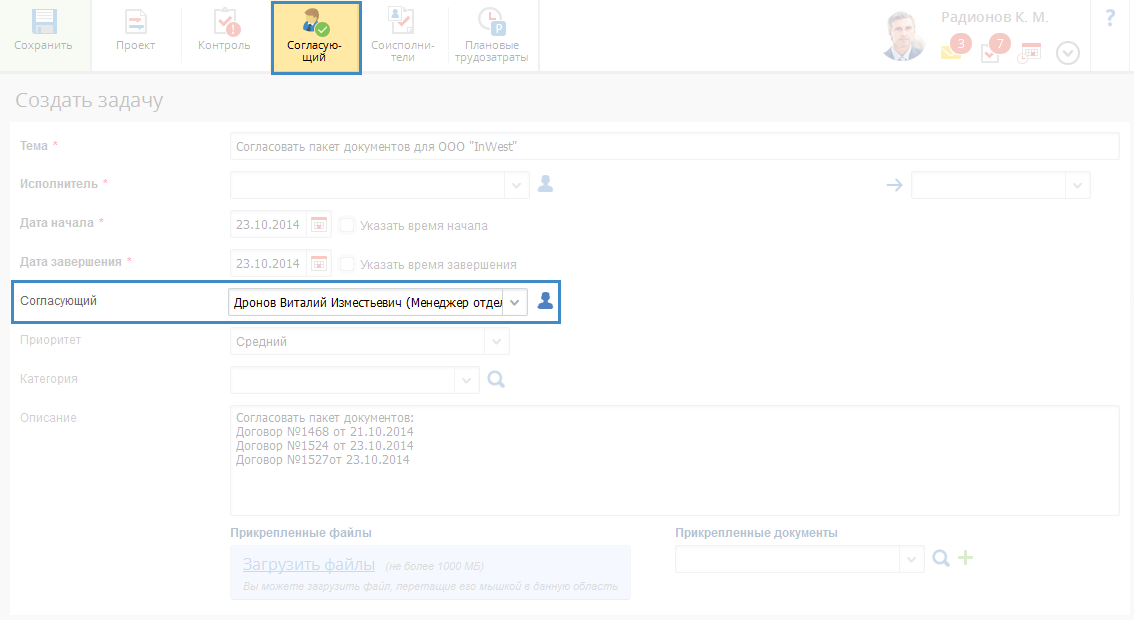
Task: Click the search magnifier next to Категория
Action: click(496, 379)
